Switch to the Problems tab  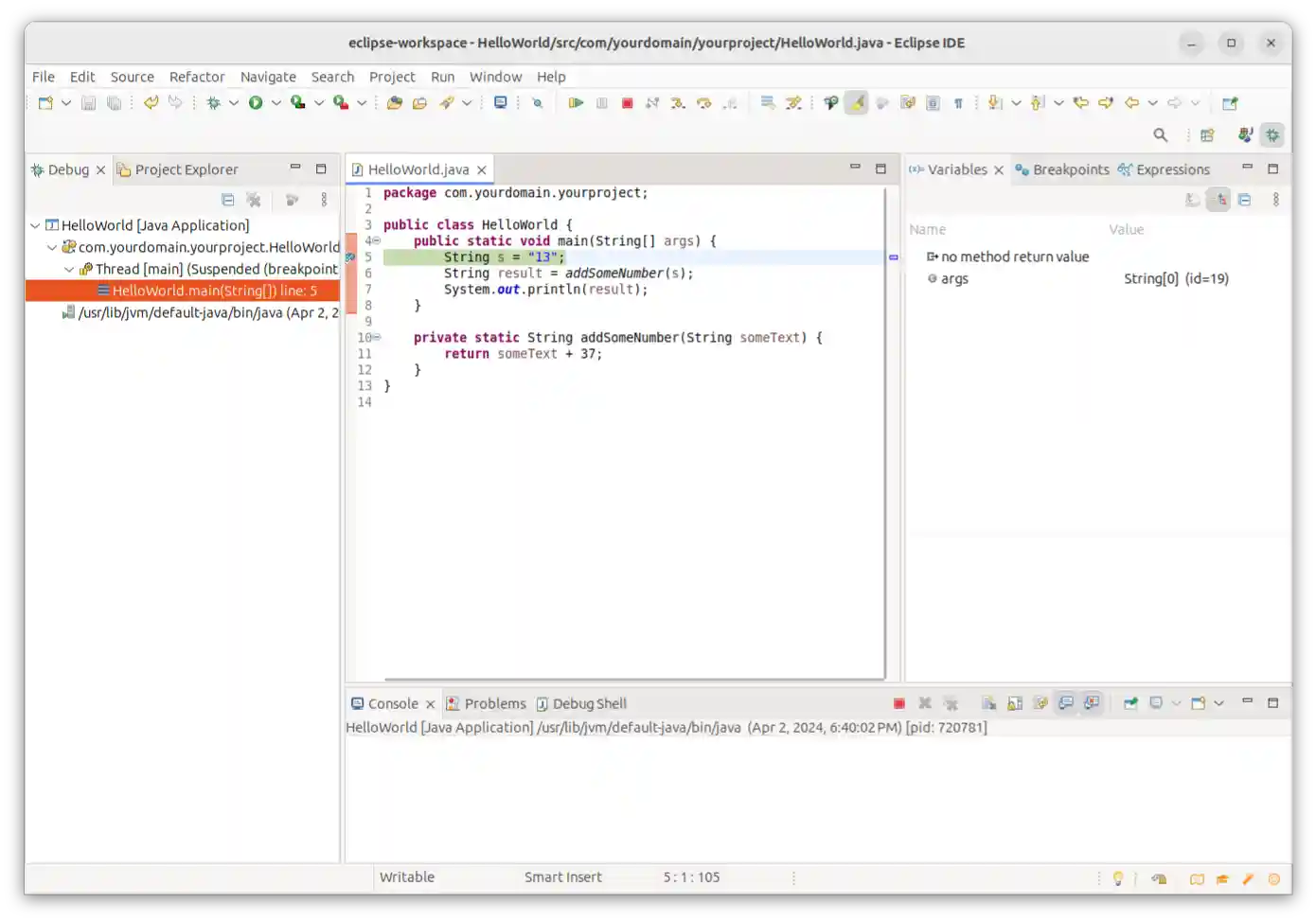(495, 703)
